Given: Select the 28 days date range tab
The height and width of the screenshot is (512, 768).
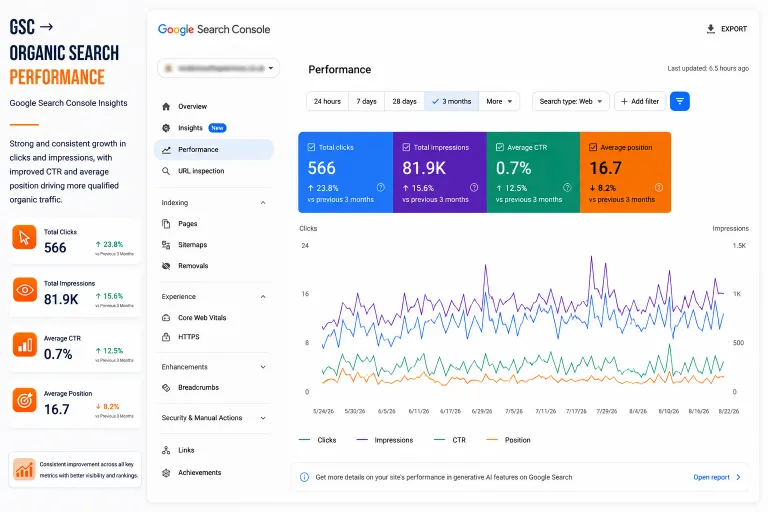Looking at the screenshot, I should click(x=404, y=101).
